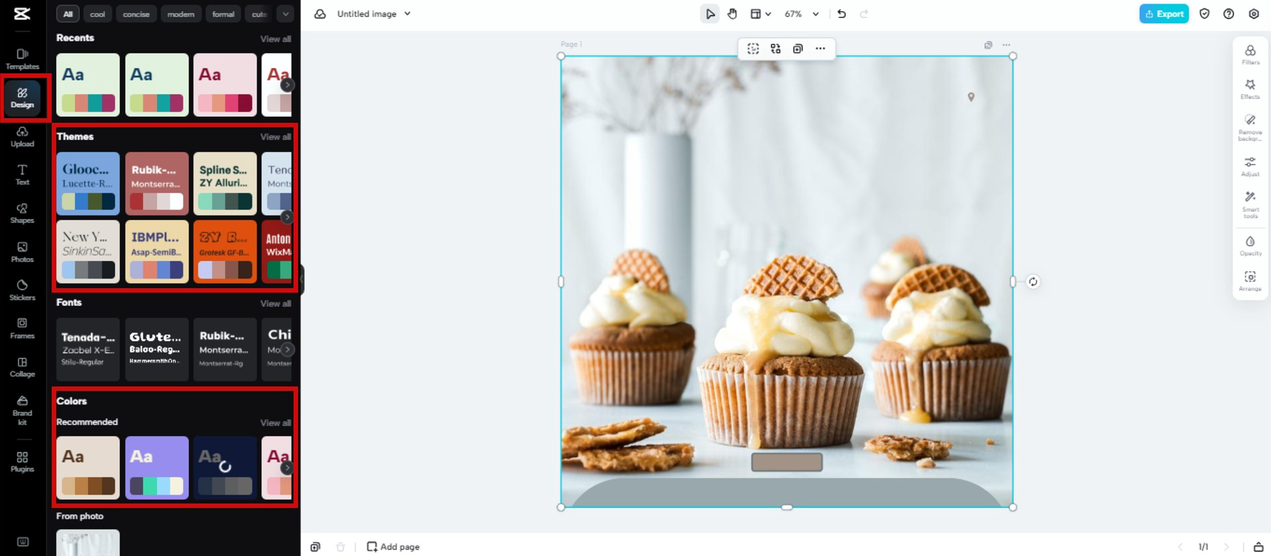The image size is (1271, 556).
Task: Open keyboard shortcuts icon at sidebar bottom
Action: pyautogui.click(x=22, y=542)
